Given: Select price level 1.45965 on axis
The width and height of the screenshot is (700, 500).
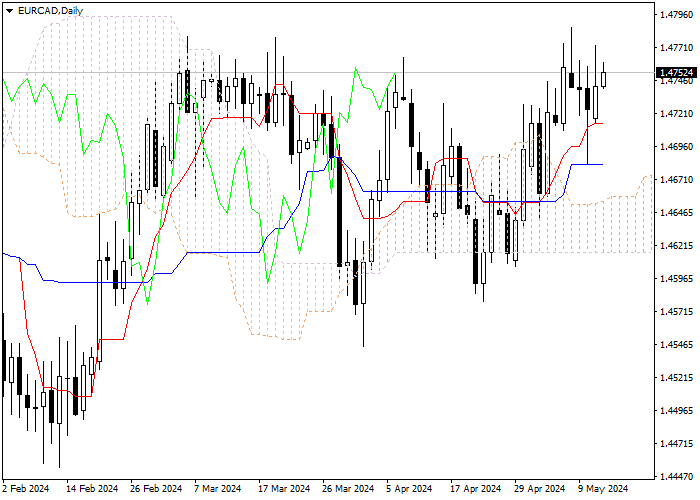Looking at the screenshot, I should 677,279.
